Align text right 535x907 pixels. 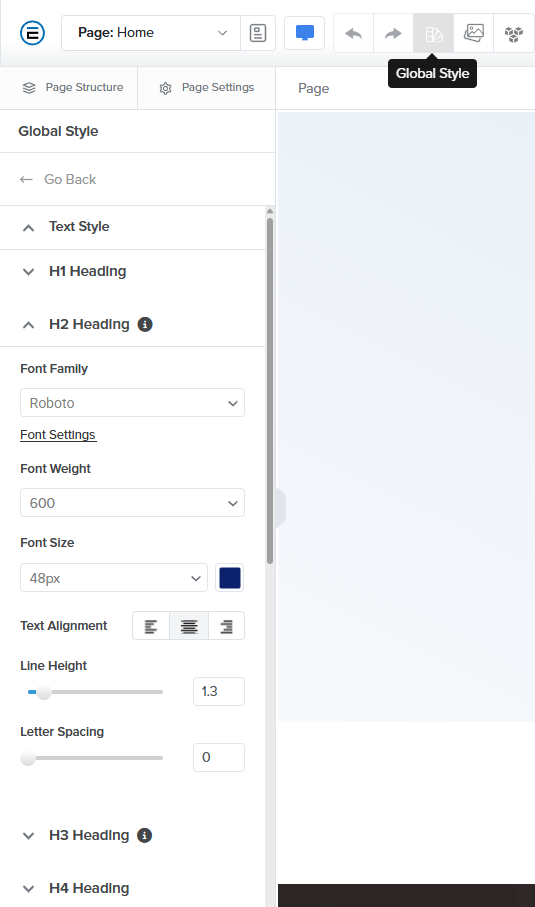point(226,626)
